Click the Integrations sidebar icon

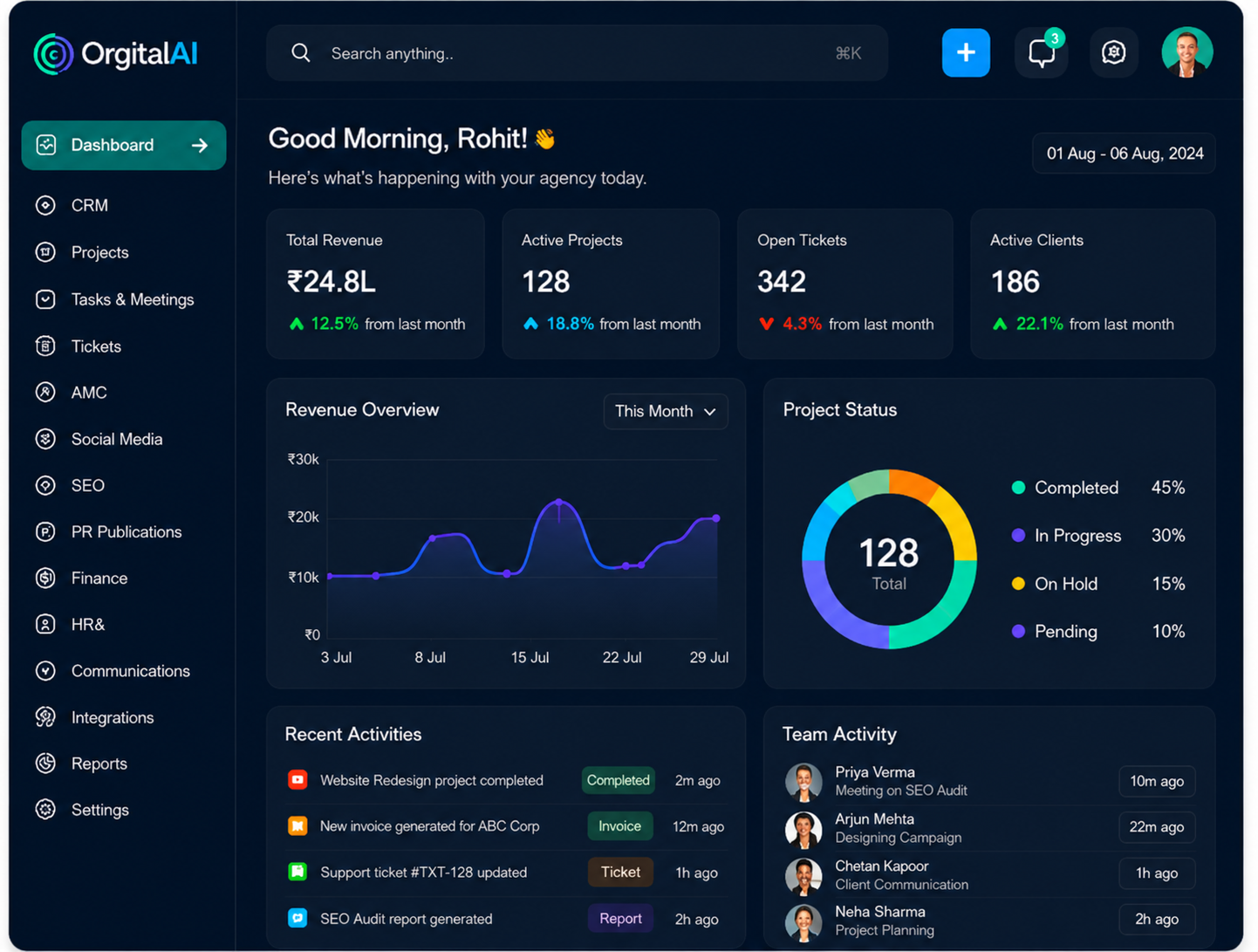click(x=45, y=717)
